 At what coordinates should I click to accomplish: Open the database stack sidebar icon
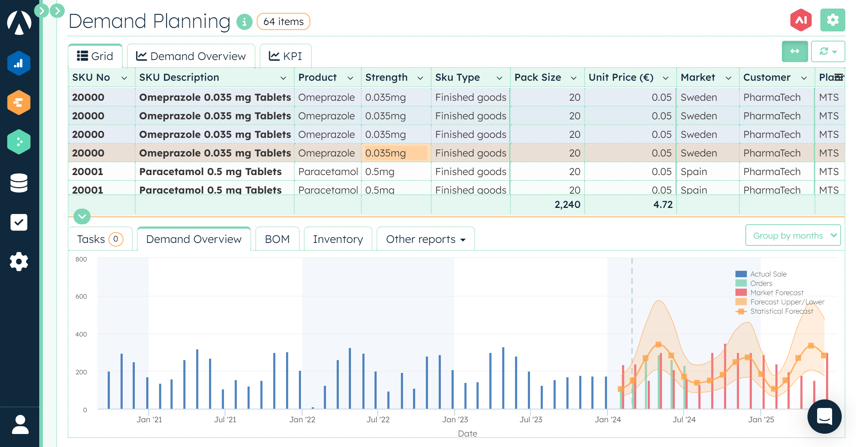tap(19, 183)
